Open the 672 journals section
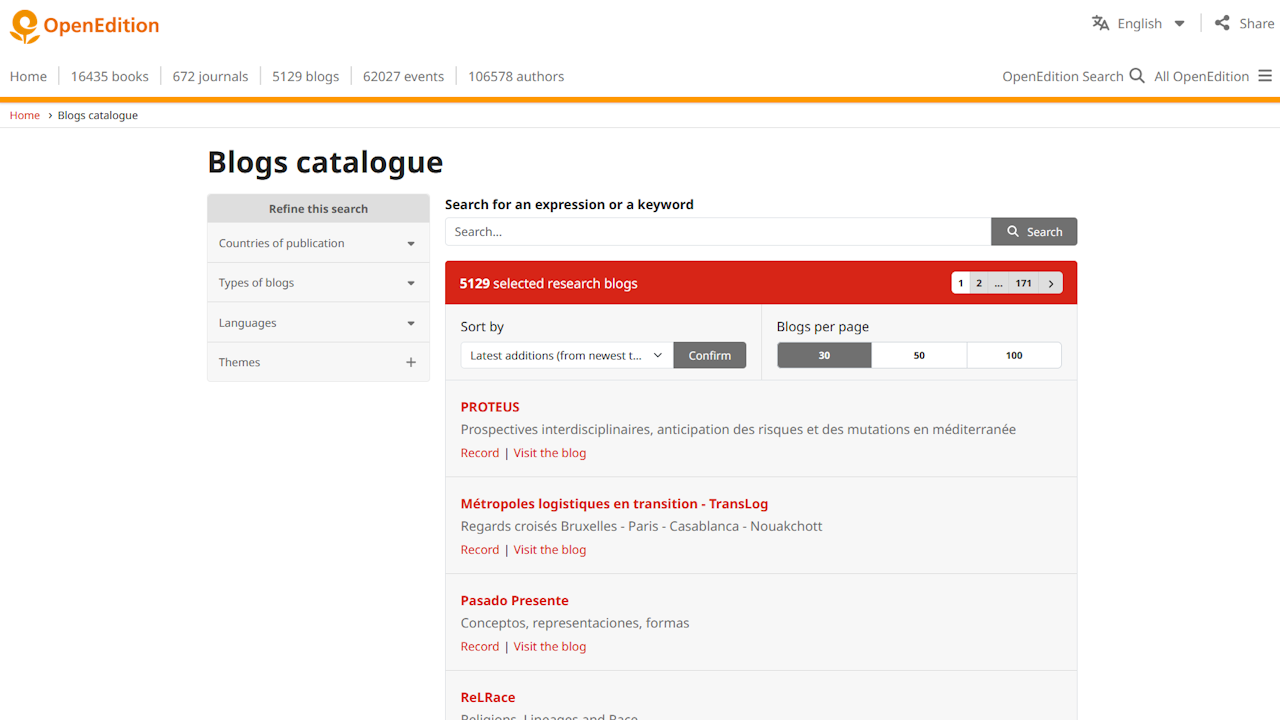 [210, 76]
